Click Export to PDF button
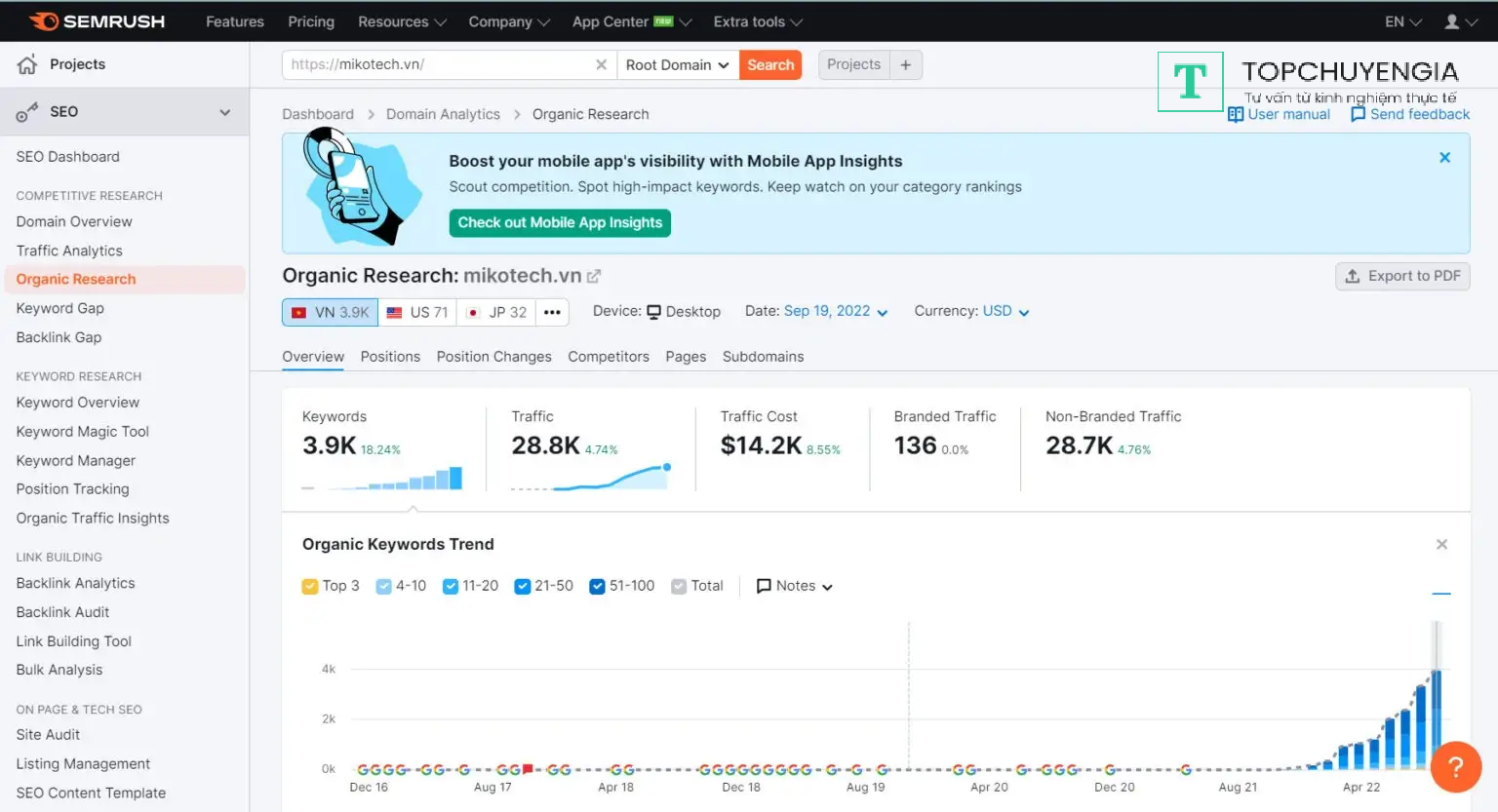This screenshot has width=1498, height=812. point(1402,276)
